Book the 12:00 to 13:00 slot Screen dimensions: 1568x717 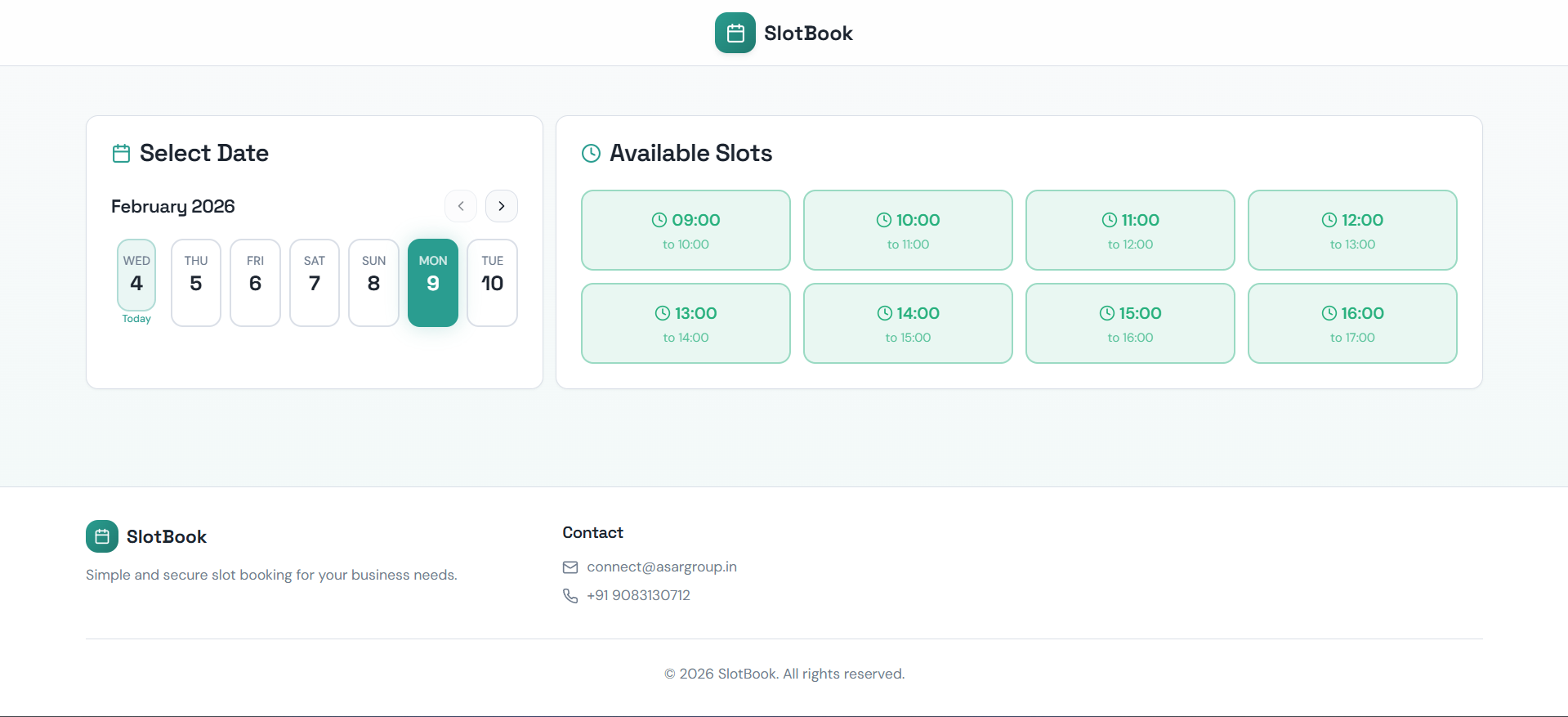(x=1352, y=230)
